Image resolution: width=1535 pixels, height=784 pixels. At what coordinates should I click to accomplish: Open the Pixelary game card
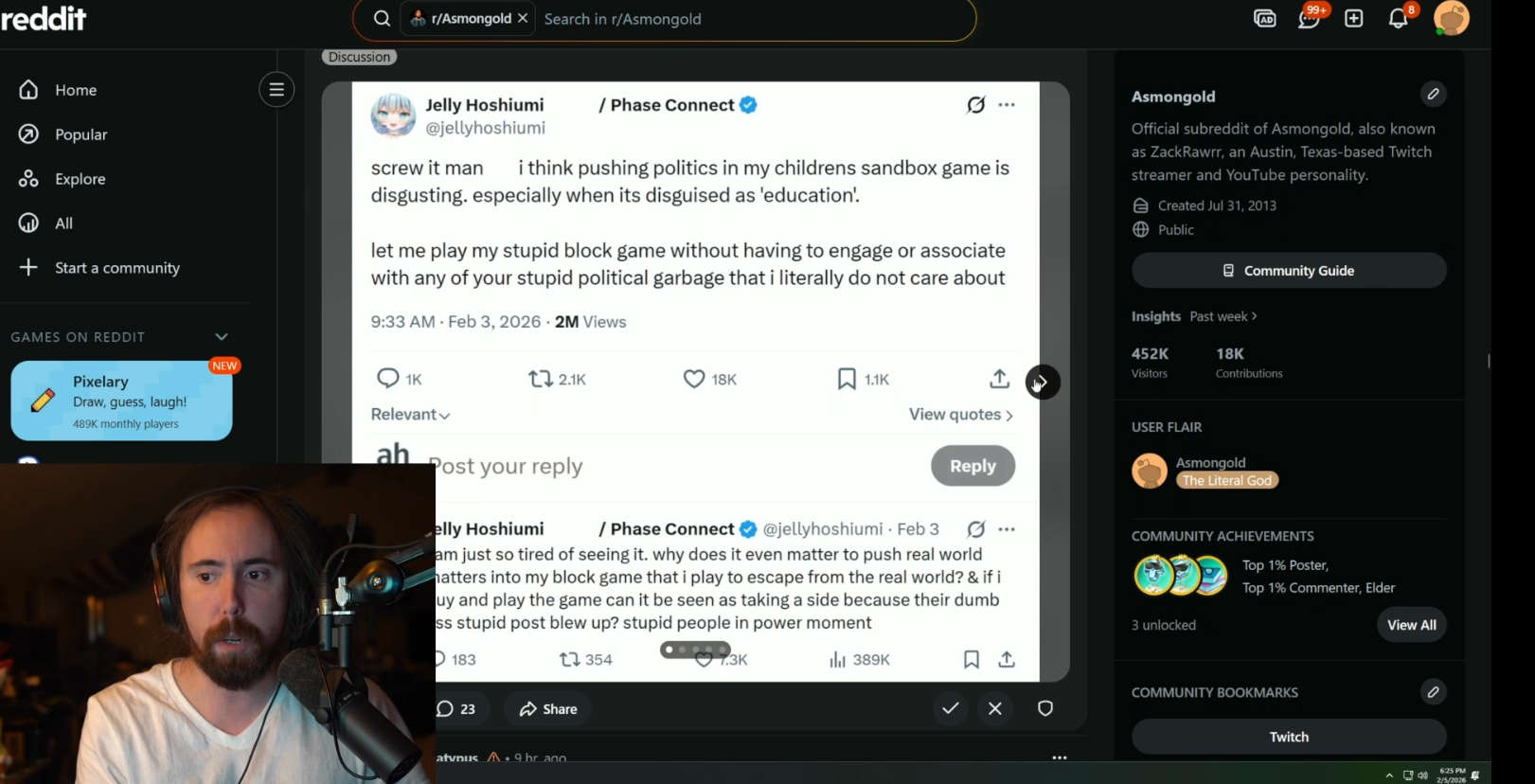(x=122, y=401)
